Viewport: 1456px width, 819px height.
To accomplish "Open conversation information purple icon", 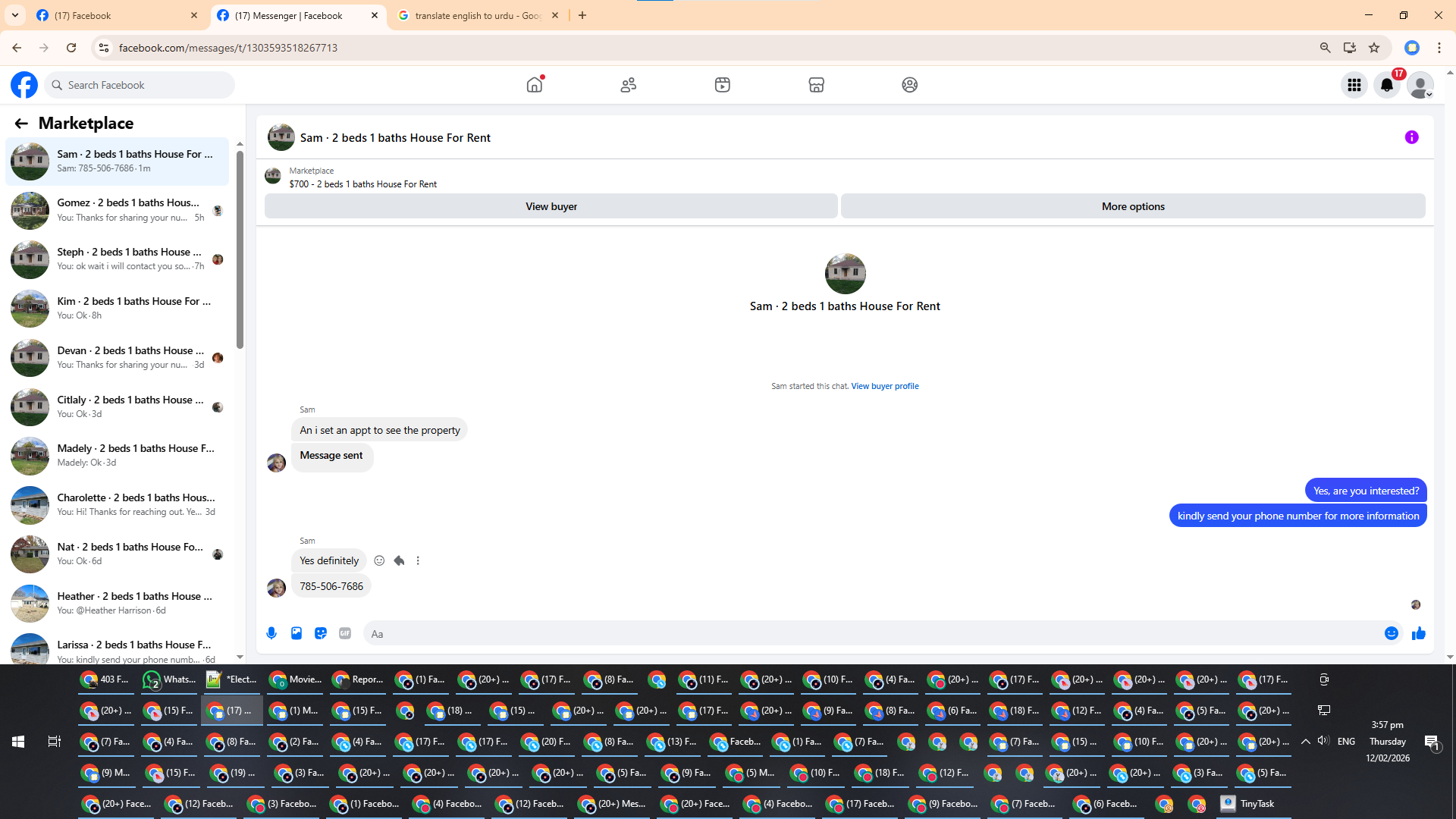I will pos(1411,137).
